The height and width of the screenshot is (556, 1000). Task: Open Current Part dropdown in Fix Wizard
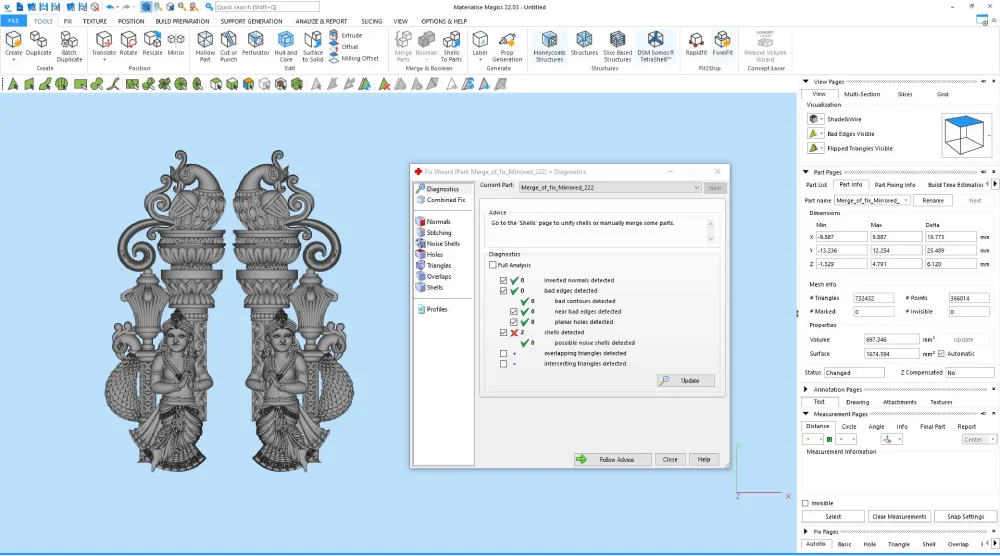(610, 187)
